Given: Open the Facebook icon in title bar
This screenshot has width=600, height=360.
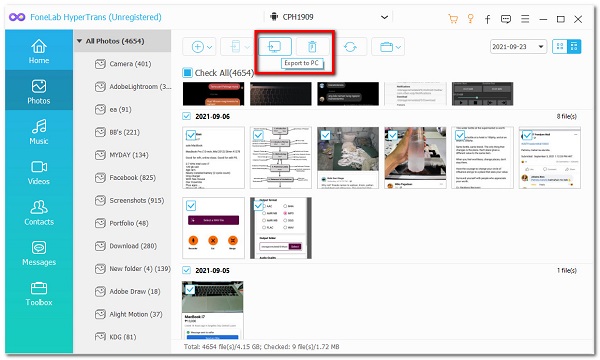Looking at the screenshot, I should coord(488,19).
